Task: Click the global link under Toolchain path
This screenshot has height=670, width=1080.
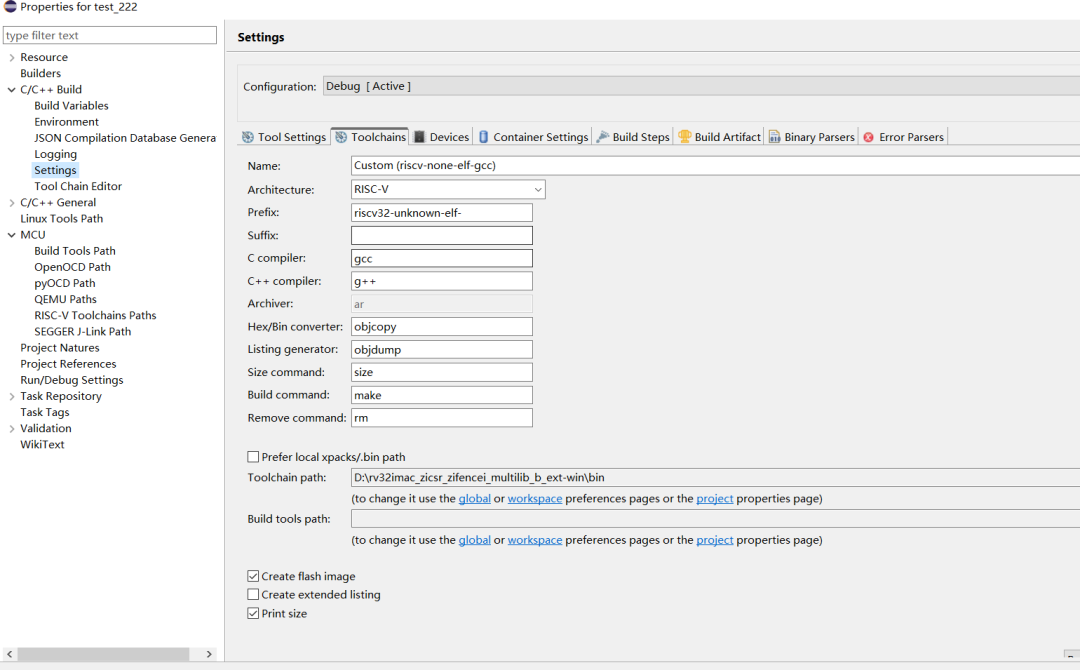Action: [x=475, y=499]
